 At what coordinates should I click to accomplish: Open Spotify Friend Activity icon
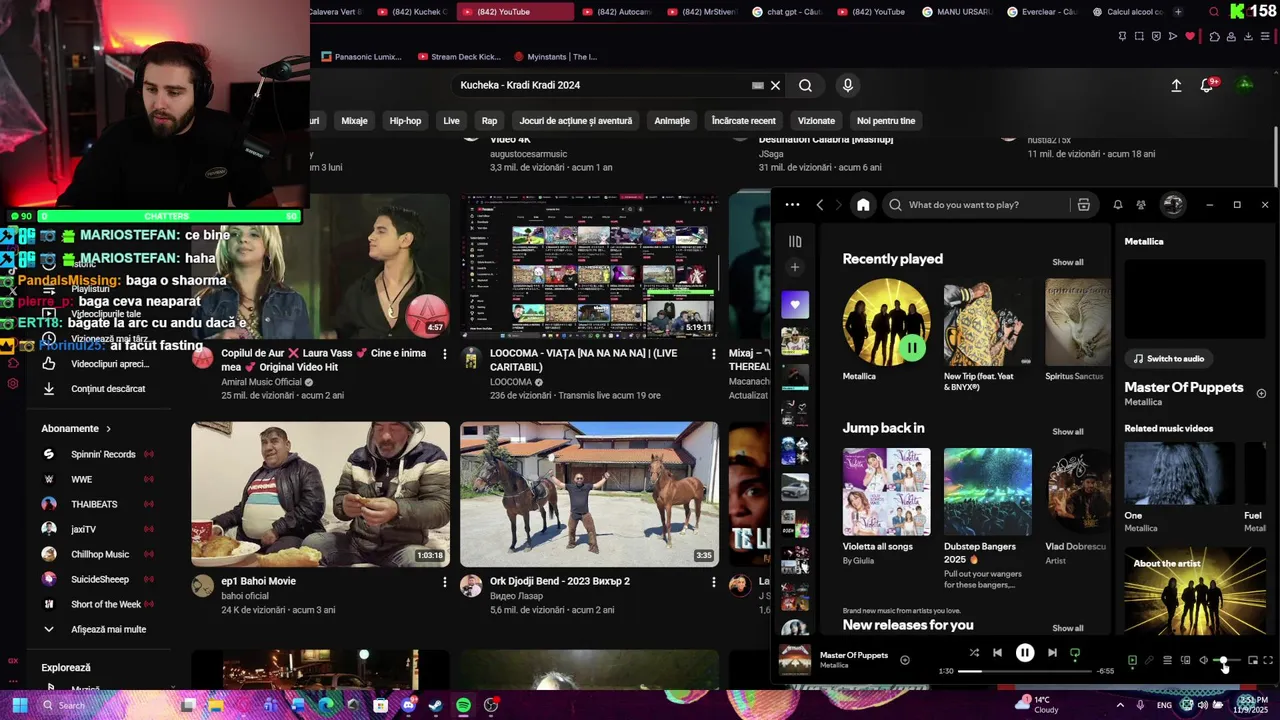click(x=1141, y=205)
